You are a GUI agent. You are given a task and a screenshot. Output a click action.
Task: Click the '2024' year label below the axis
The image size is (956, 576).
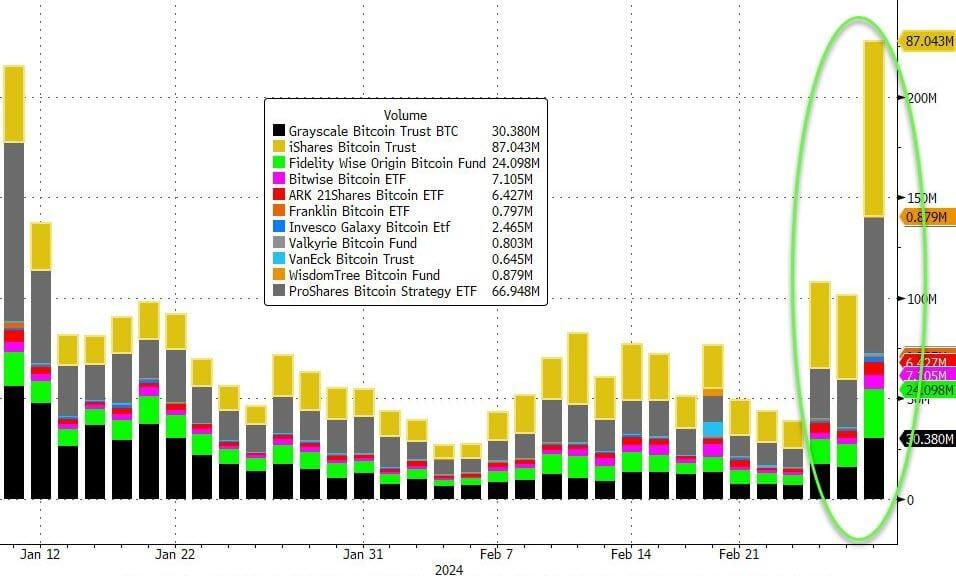(449, 569)
